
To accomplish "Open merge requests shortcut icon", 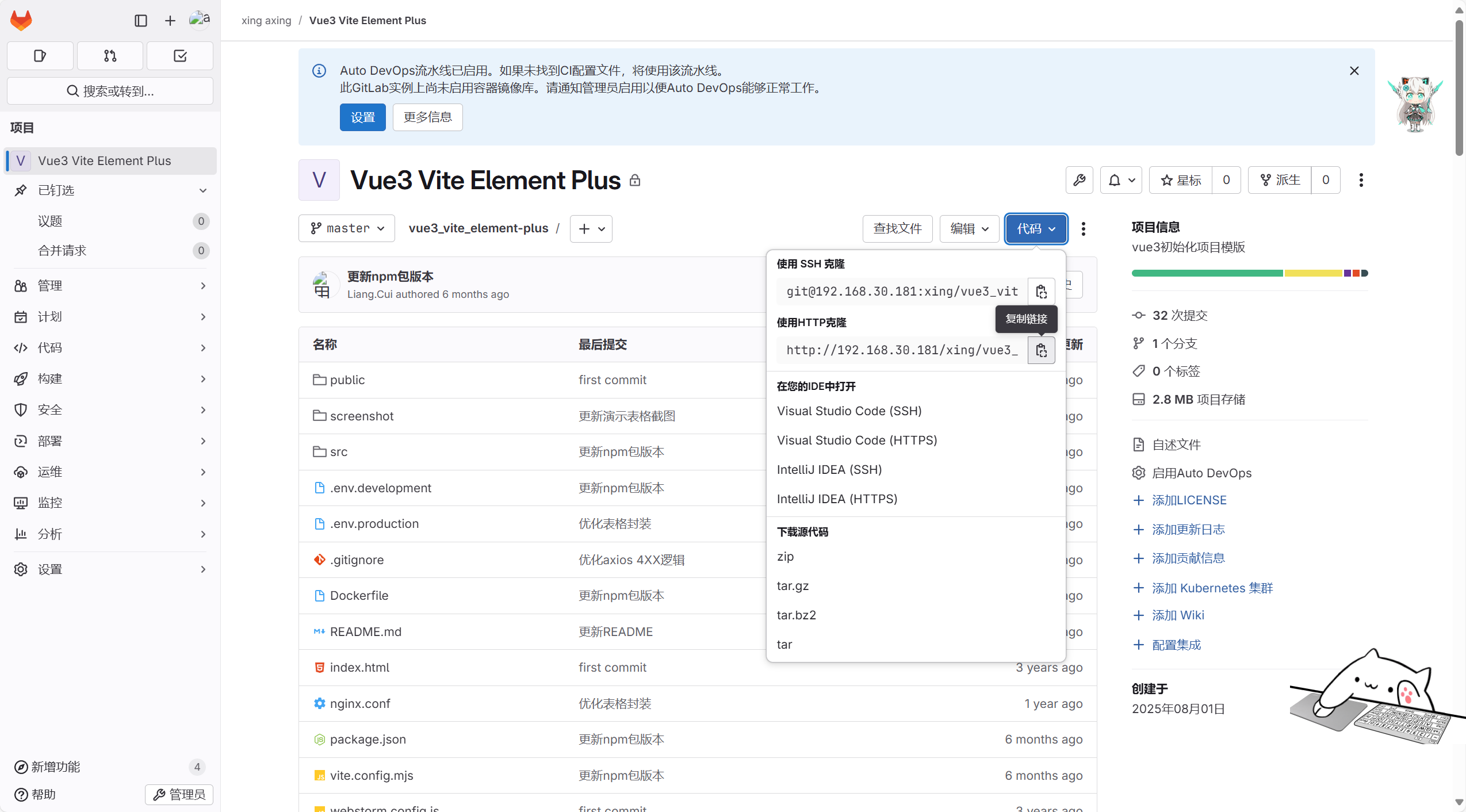I will click(110, 56).
